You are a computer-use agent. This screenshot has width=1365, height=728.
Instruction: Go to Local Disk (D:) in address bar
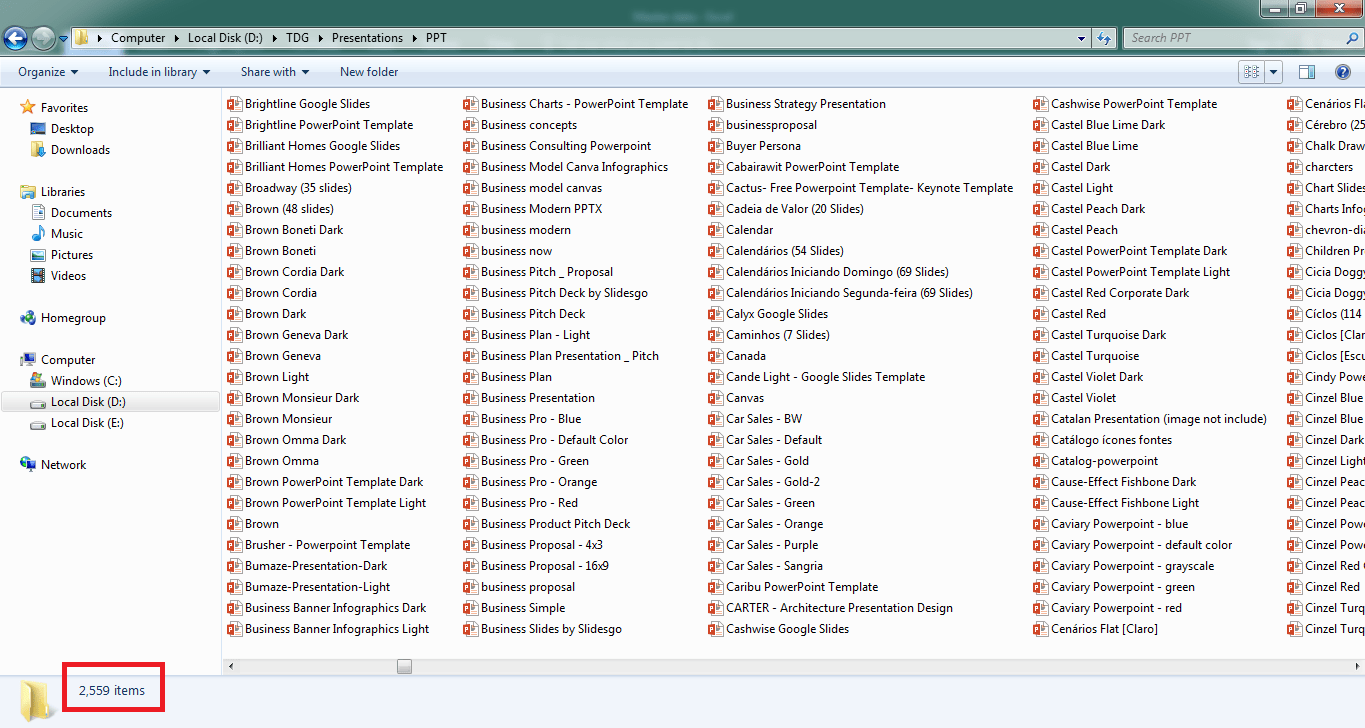[x=225, y=38]
